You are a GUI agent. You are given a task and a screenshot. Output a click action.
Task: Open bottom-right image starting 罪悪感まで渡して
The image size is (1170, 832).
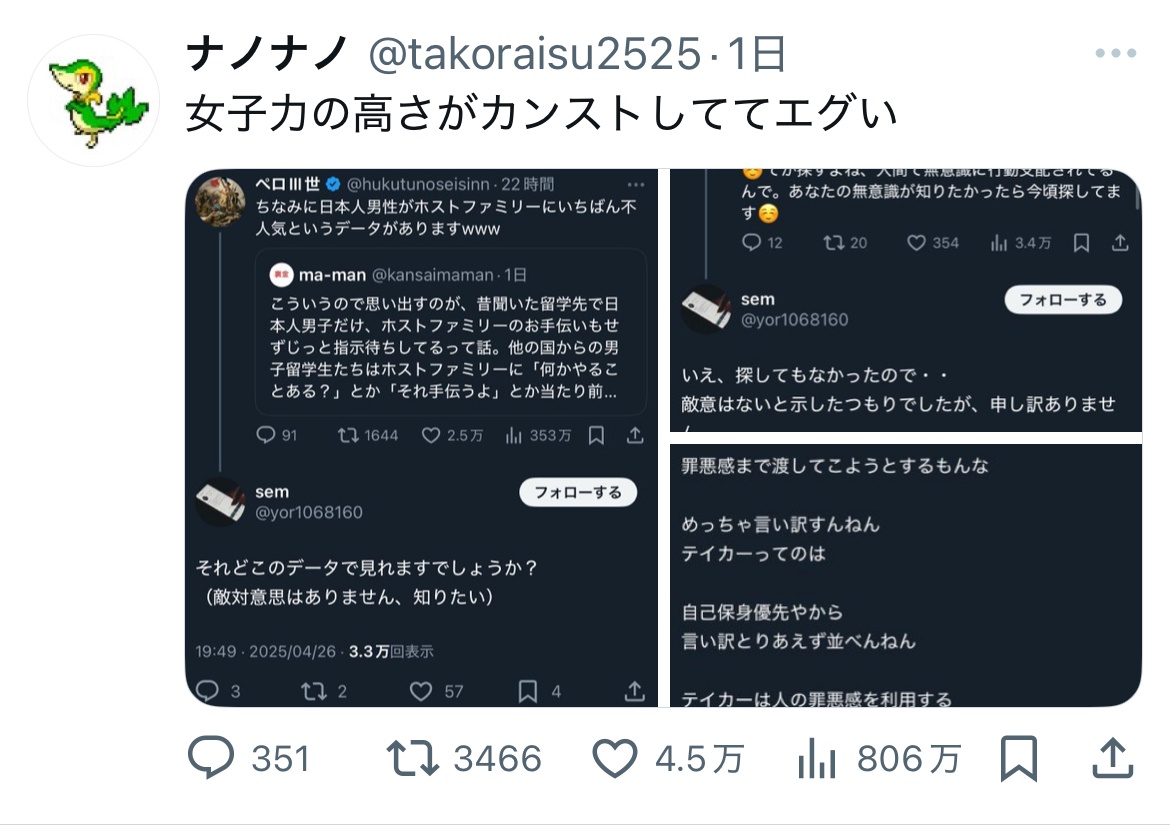click(906, 575)
